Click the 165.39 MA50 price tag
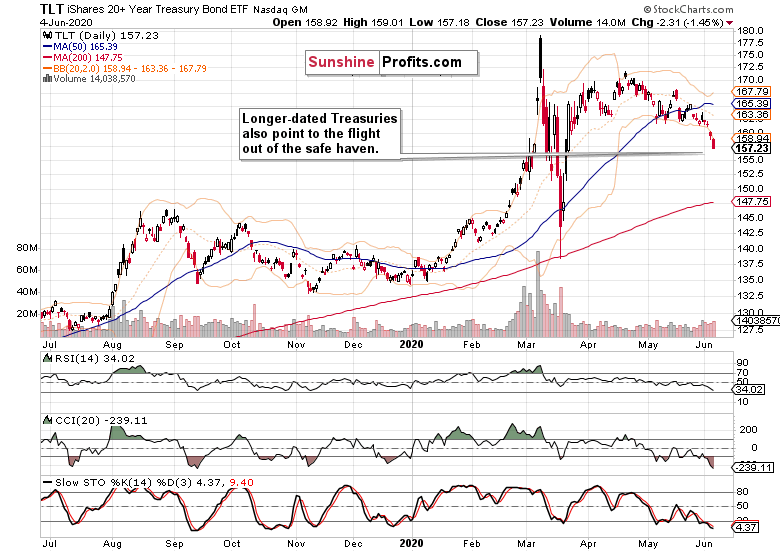The image size is (780, 552). pos(752,103)
